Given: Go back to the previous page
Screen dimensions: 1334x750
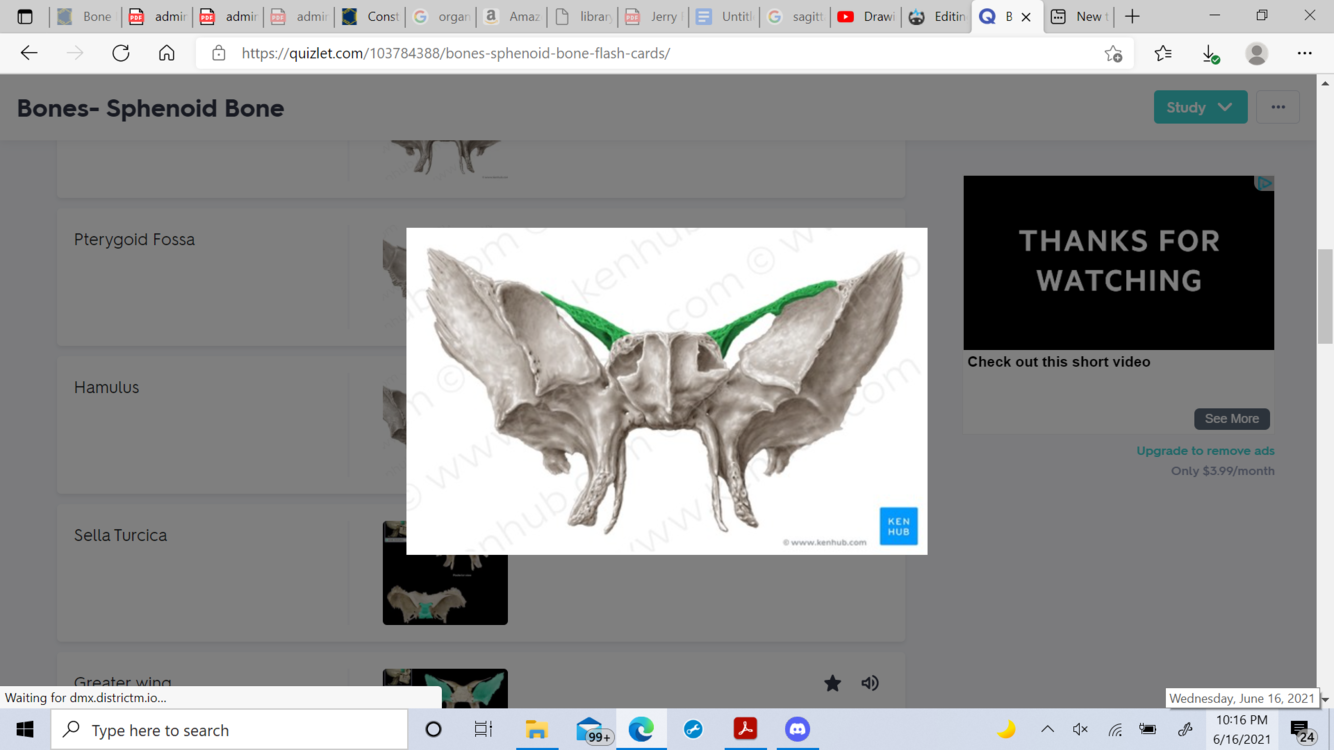Looking at the screenshot, I should [x=29, y=53].
